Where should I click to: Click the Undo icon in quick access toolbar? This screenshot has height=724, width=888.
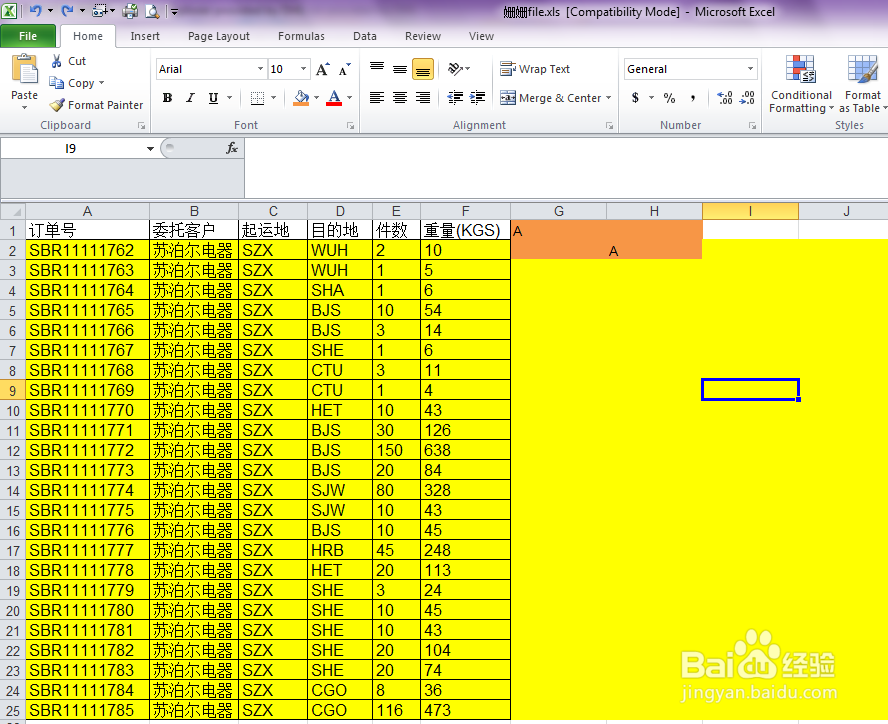coord(35,10)
